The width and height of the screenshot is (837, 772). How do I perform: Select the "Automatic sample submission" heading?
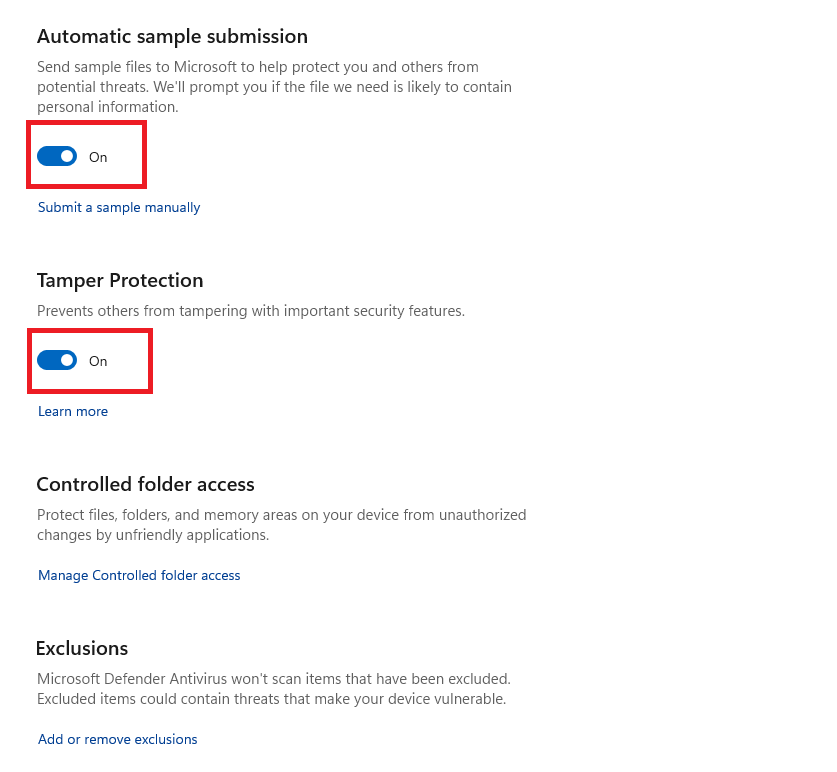point(172,37)
